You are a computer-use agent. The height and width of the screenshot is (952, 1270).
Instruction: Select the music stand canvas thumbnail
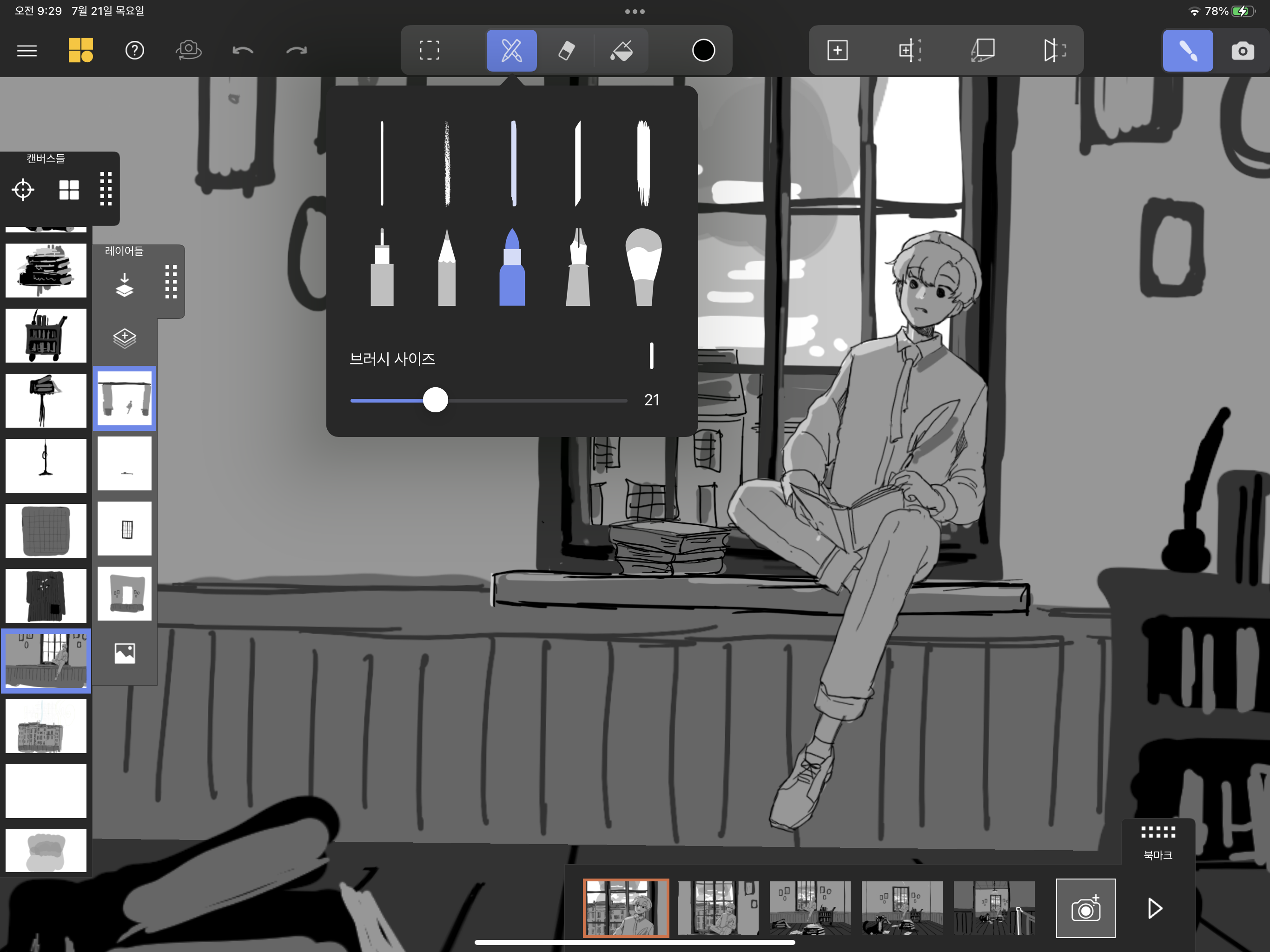pyautogui.click(x=46, y=400)
